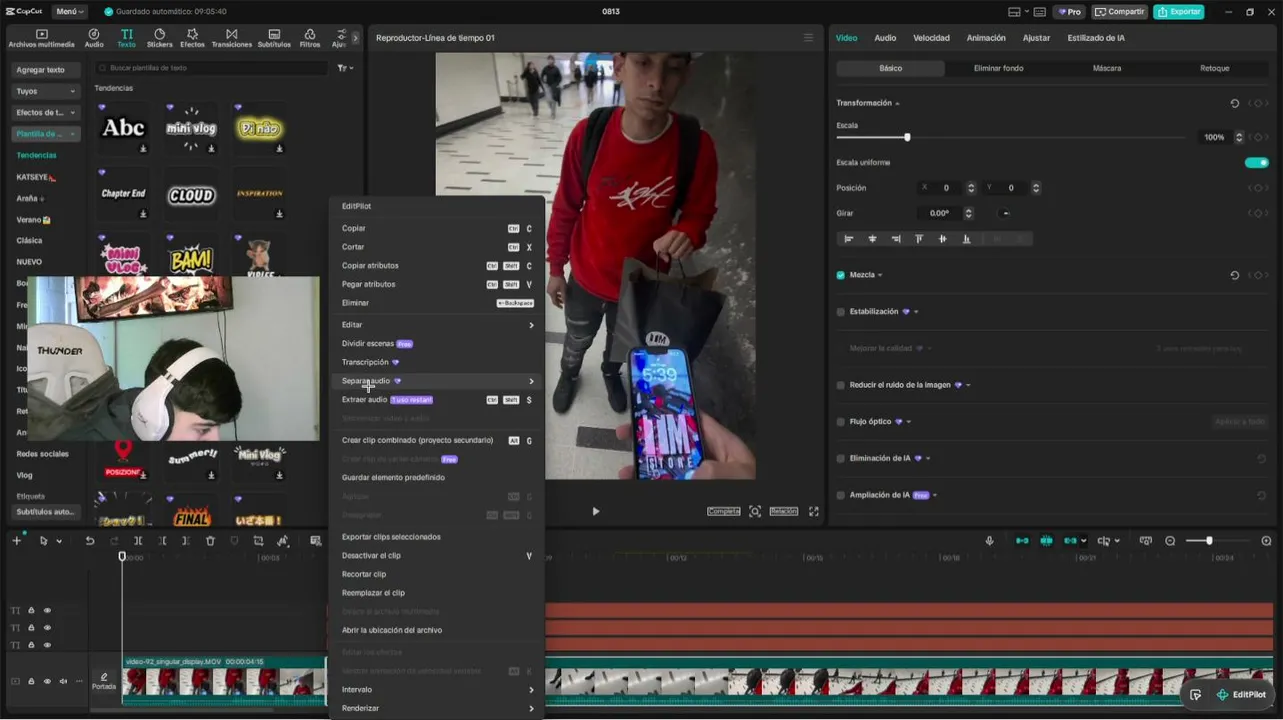Delete the selected clip with trash icon
This screenshot has height=720, width=1283.
[210, 541]
